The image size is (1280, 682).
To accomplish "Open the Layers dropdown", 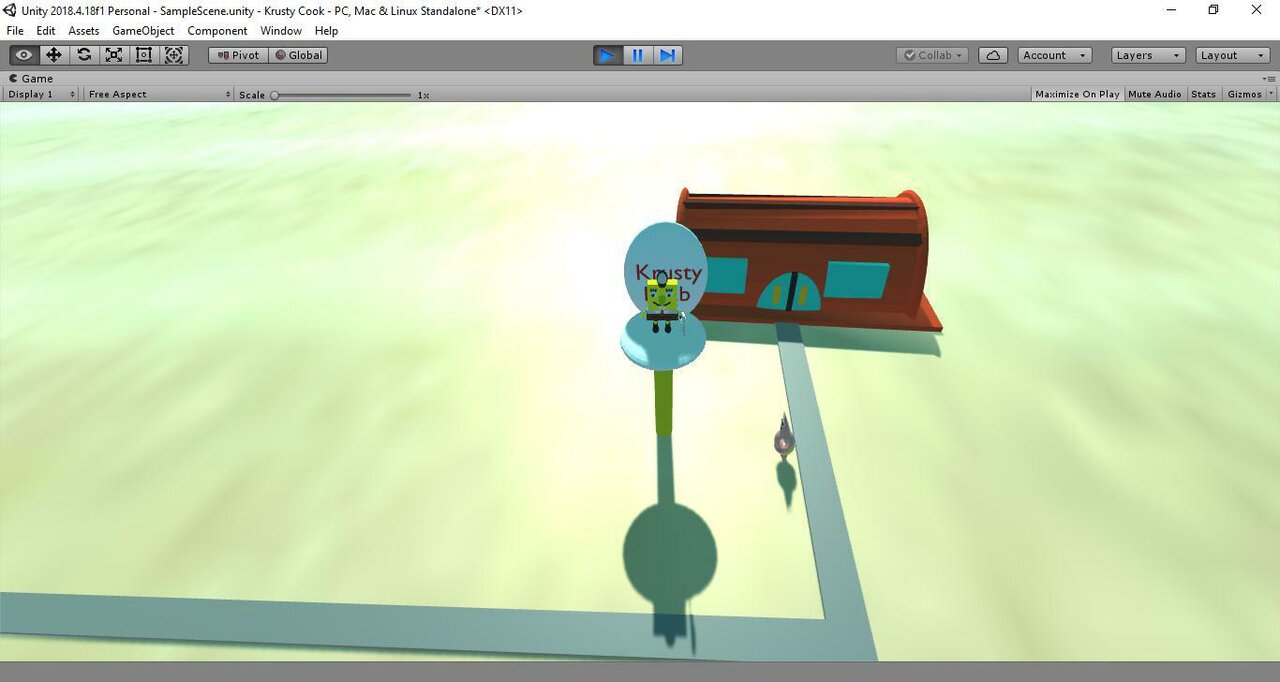I will pos(1148,55).
